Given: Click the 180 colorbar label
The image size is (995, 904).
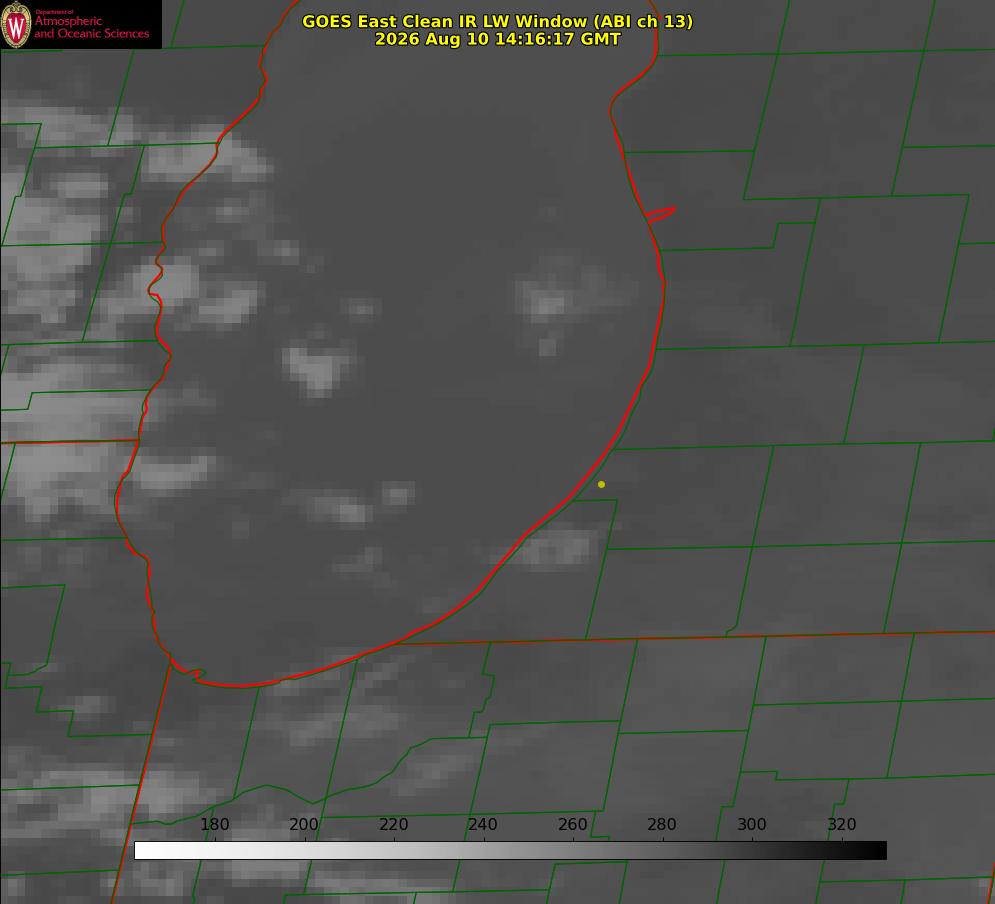Looking at the screenshot, I should point(214,824).
